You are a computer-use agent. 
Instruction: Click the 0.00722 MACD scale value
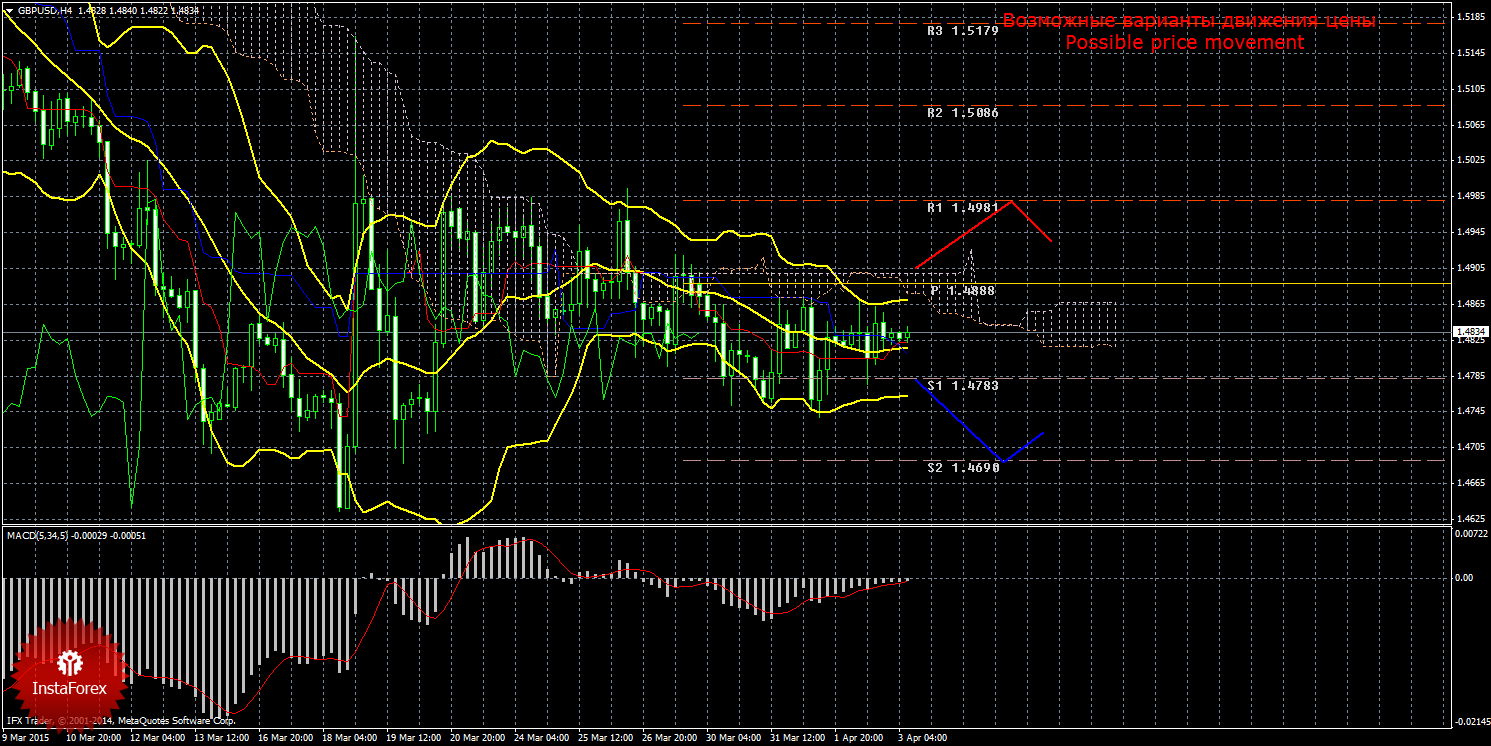coord(1468,534)
